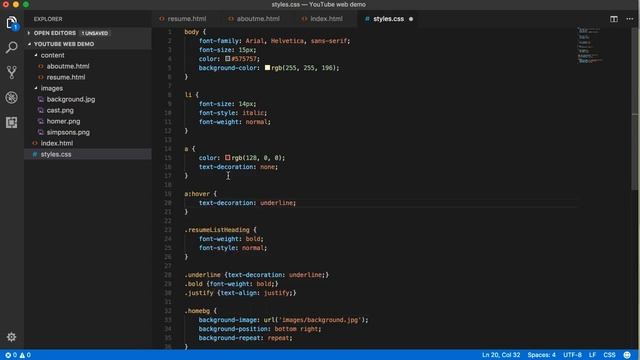Click the image icon beside cast.png
The width and height of the screenshot is (640, 360).
pos(40,110)
